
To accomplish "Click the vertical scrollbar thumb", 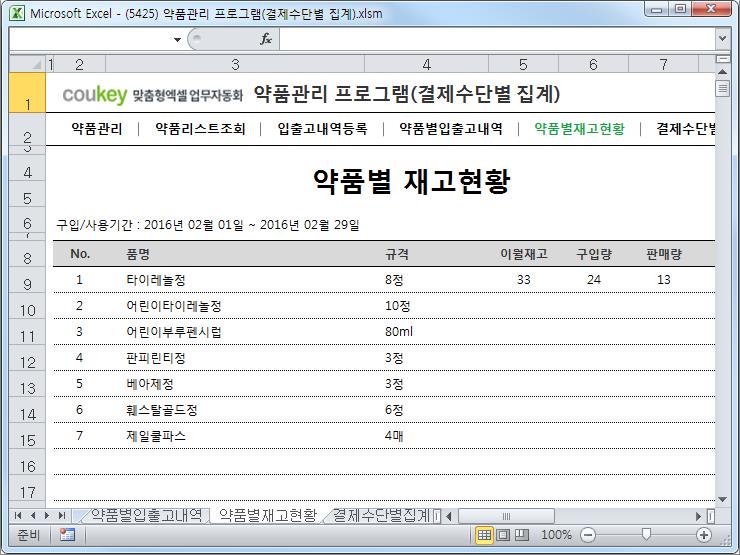I will click(722, 88).
